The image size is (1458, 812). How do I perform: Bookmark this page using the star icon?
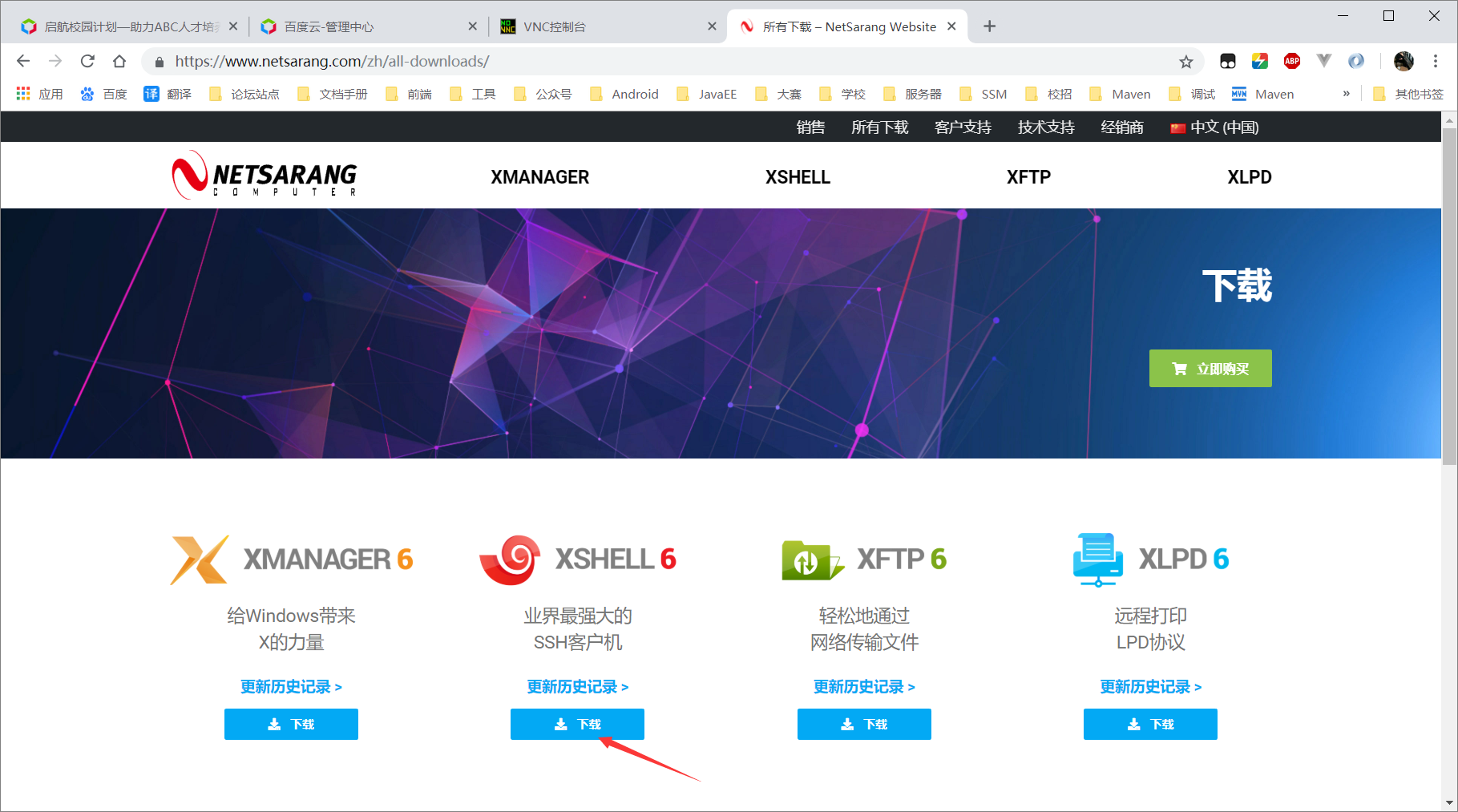(x=1185, y=61)
